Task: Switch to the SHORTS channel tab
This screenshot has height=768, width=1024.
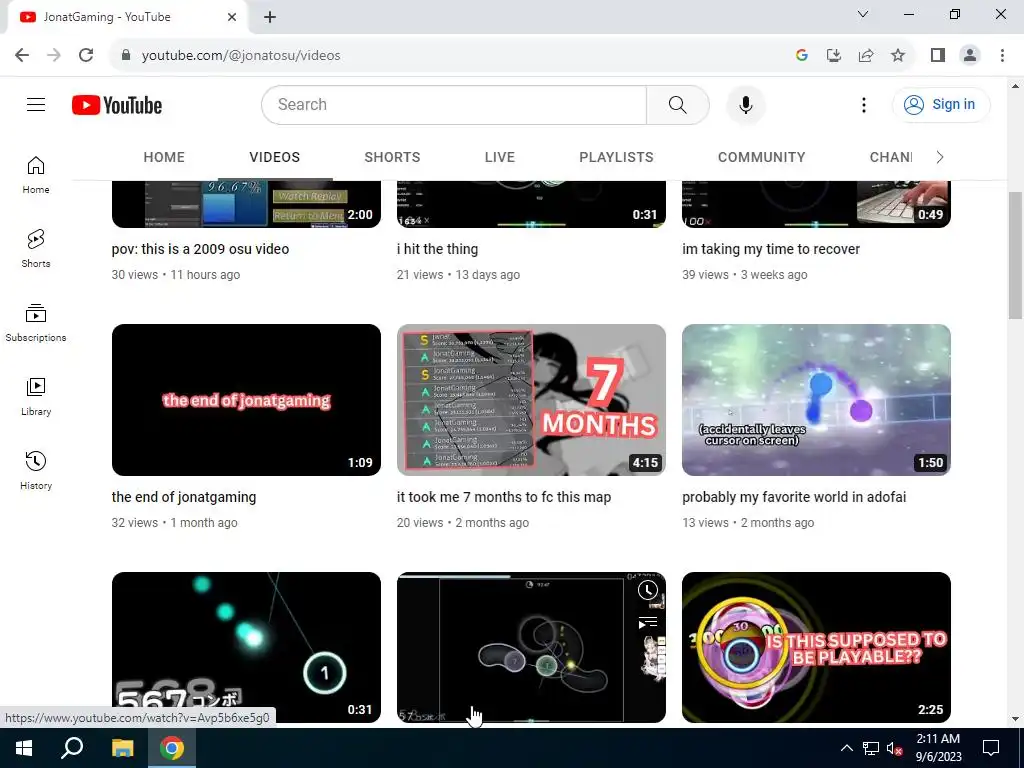Action: tap(392, 157)
